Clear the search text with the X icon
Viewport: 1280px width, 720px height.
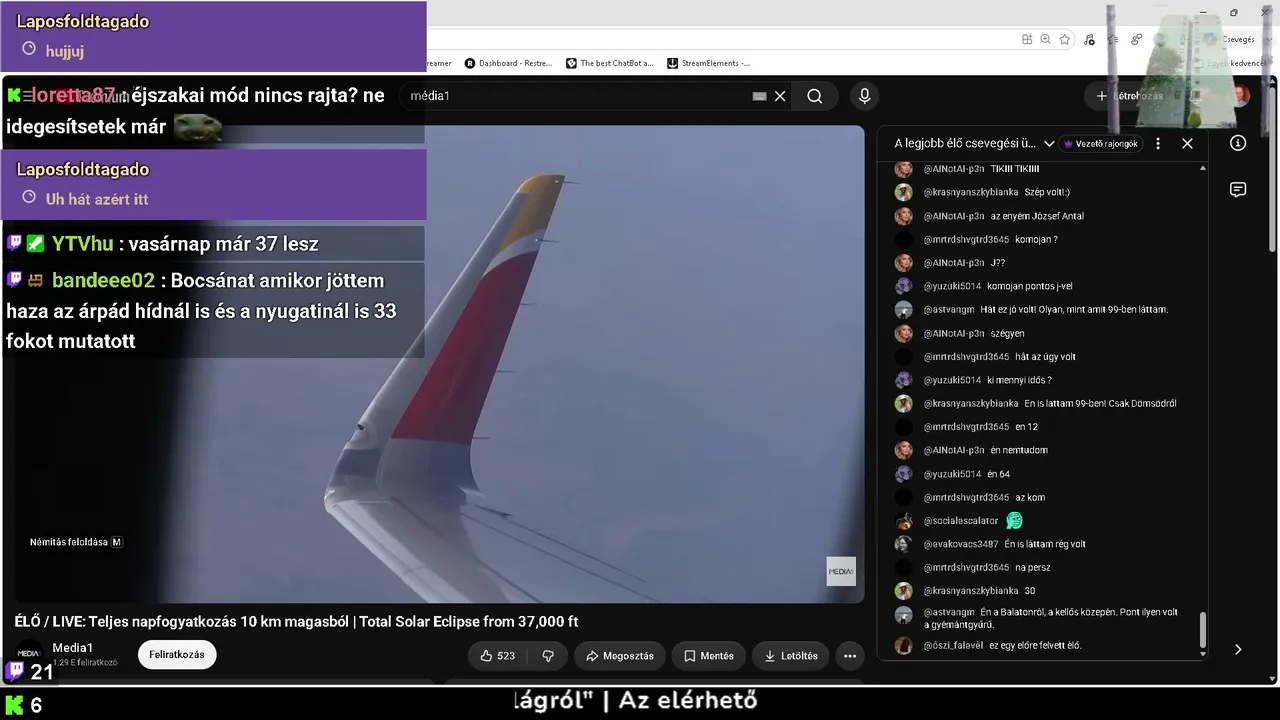point(780,96)
